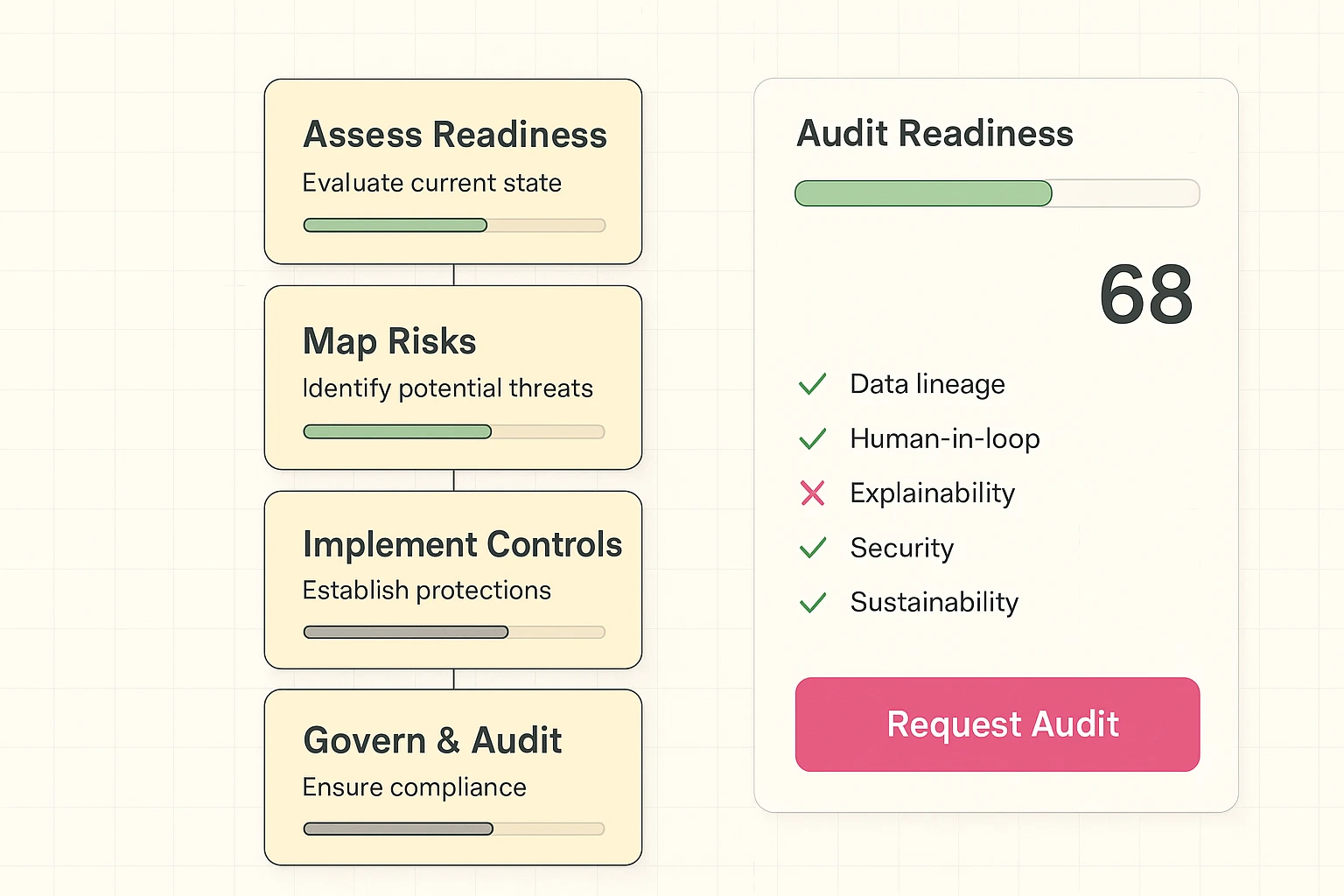
Task: Open the Audit Readiness panel header
Action: pos(934,133)
